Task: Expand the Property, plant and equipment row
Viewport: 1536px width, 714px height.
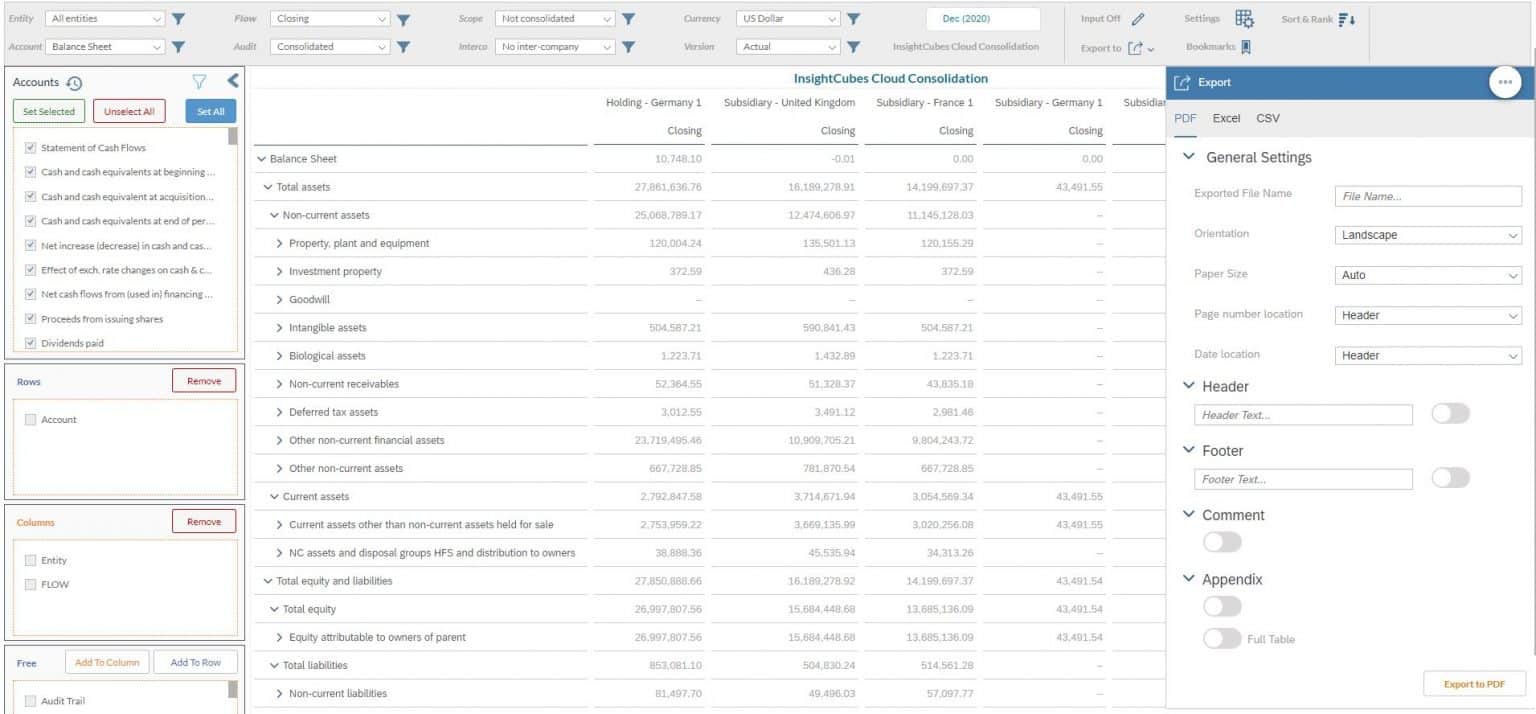Action: click(281, 243)
